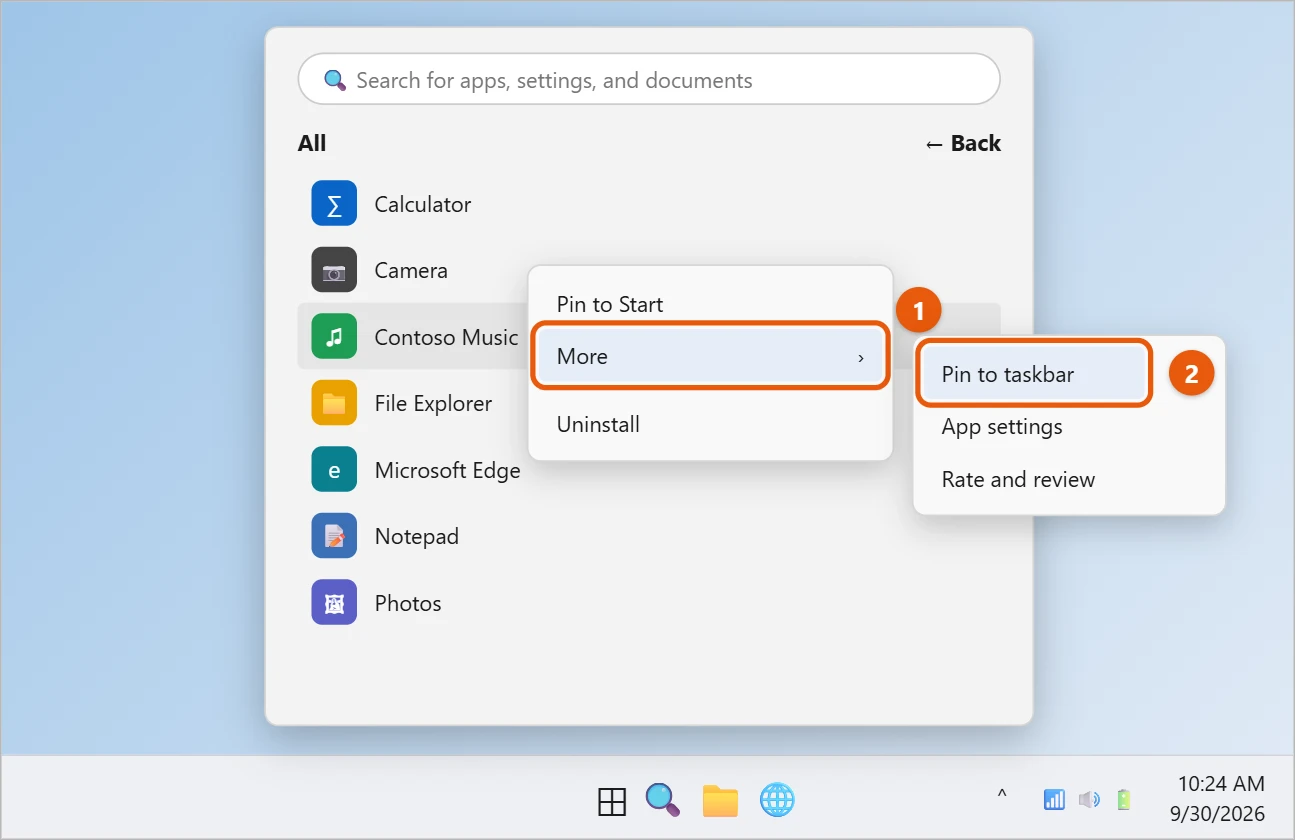Click the volume speaker tray icon
Viewport: 1295px width, 840px height.
[1089, 799]
